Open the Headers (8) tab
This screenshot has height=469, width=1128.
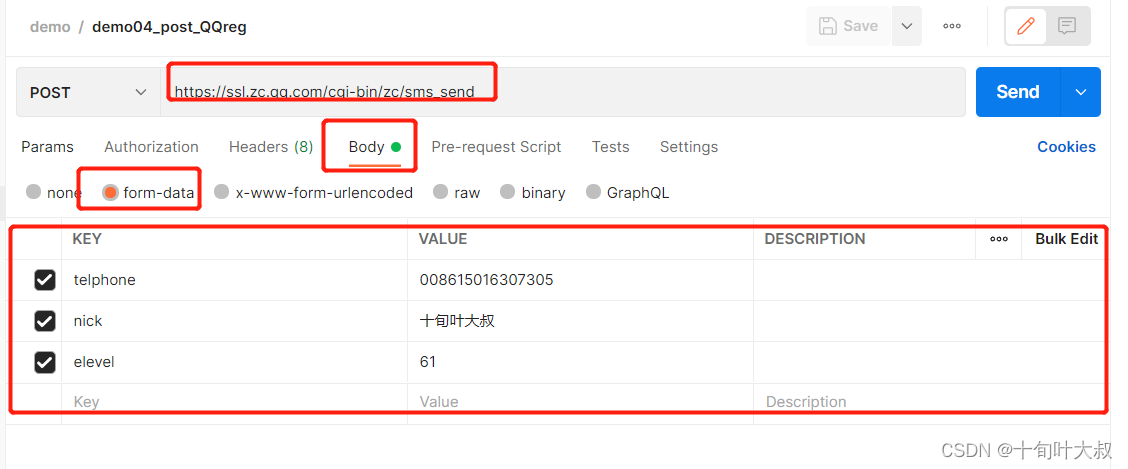point(270,147)
